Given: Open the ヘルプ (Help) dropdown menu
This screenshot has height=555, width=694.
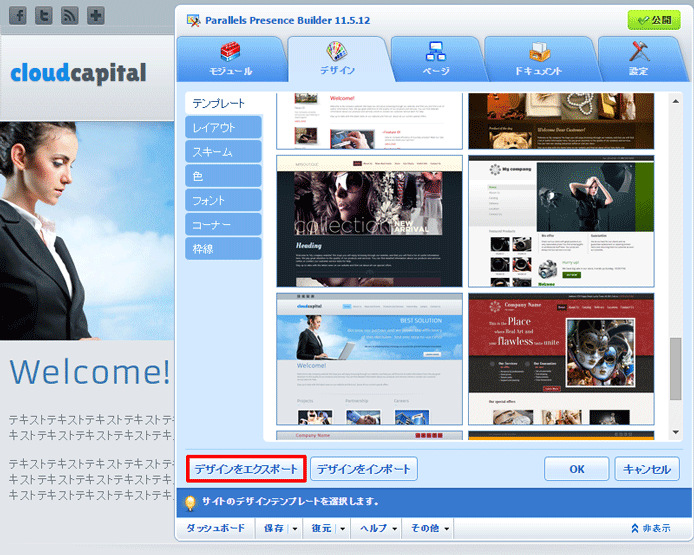Looking at the screenshot, I should pos(380,528).
